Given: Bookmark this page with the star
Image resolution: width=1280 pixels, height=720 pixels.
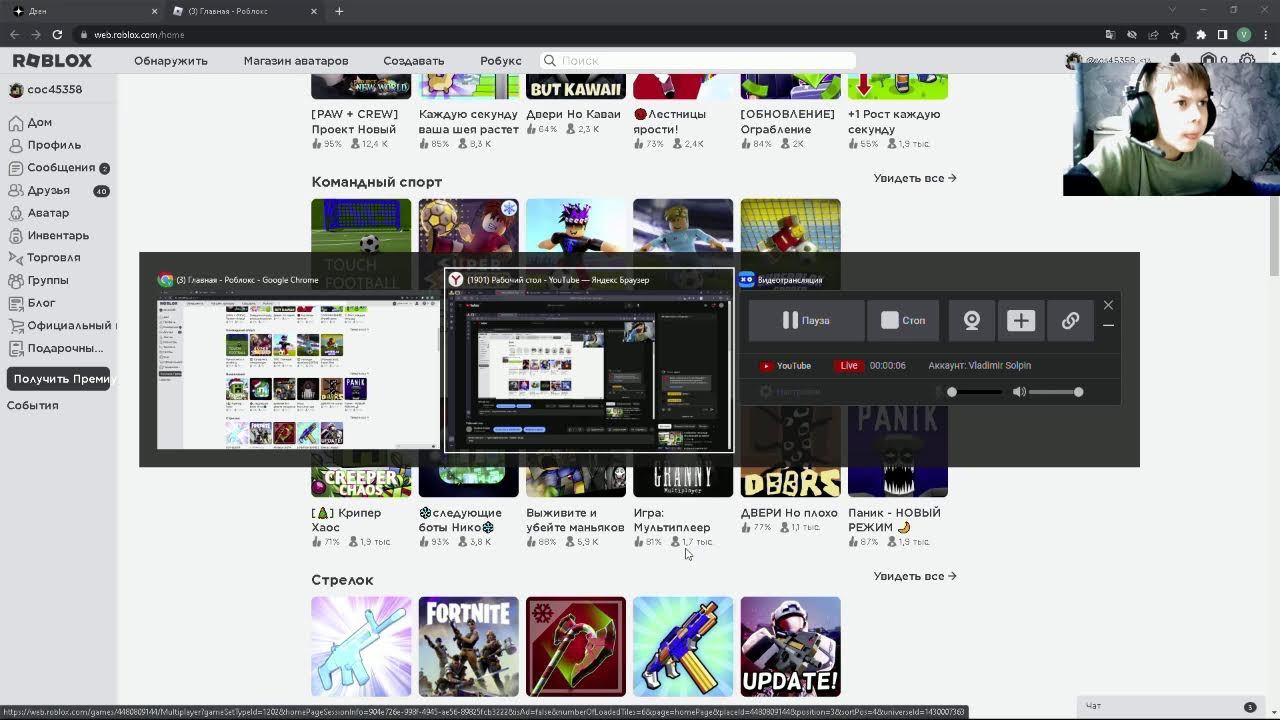Looking at the screenshot, I should click(x=1175, y=35).
